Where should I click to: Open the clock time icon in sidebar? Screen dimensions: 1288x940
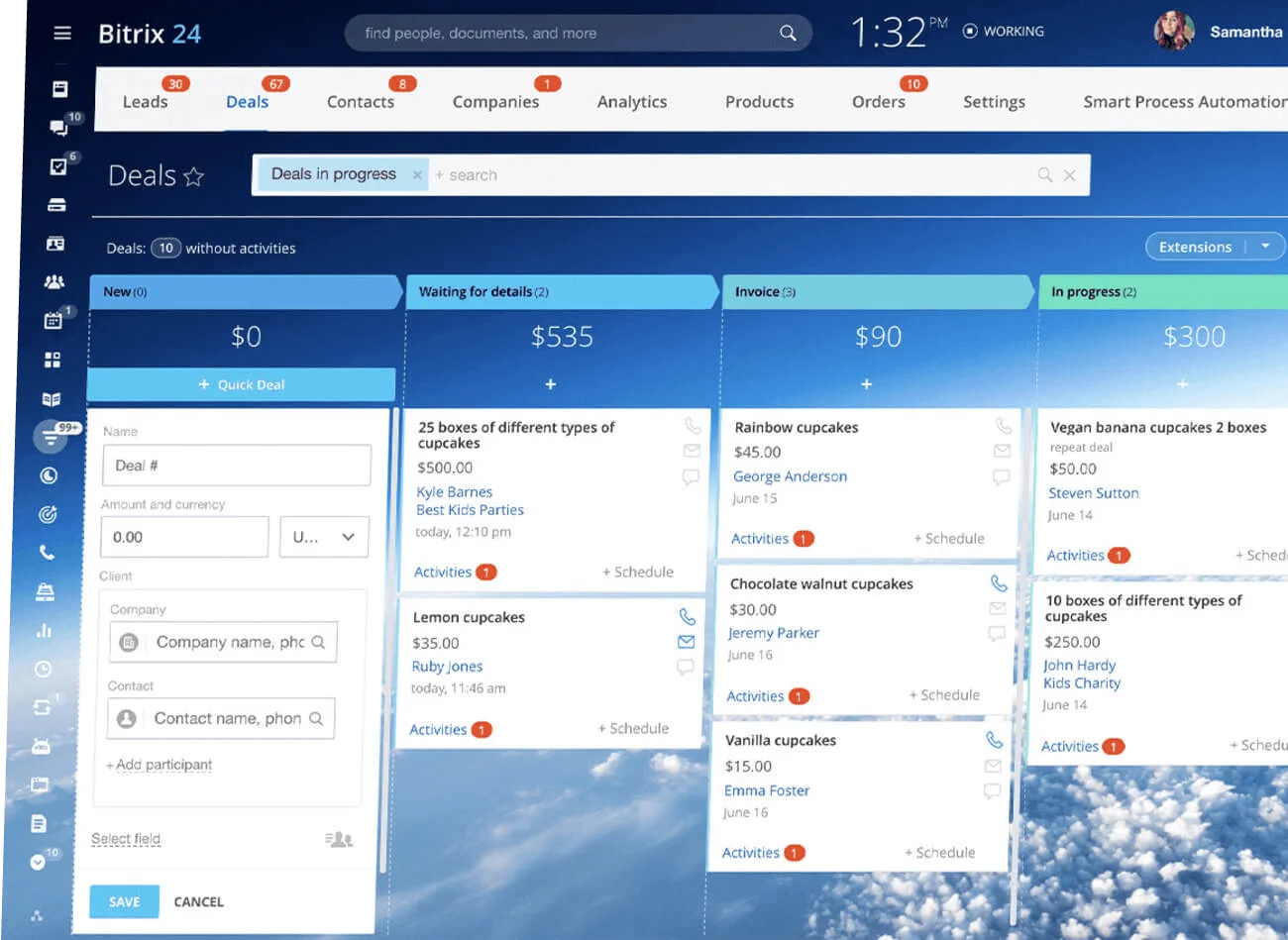pyautogui.click(x=43, y=669)
